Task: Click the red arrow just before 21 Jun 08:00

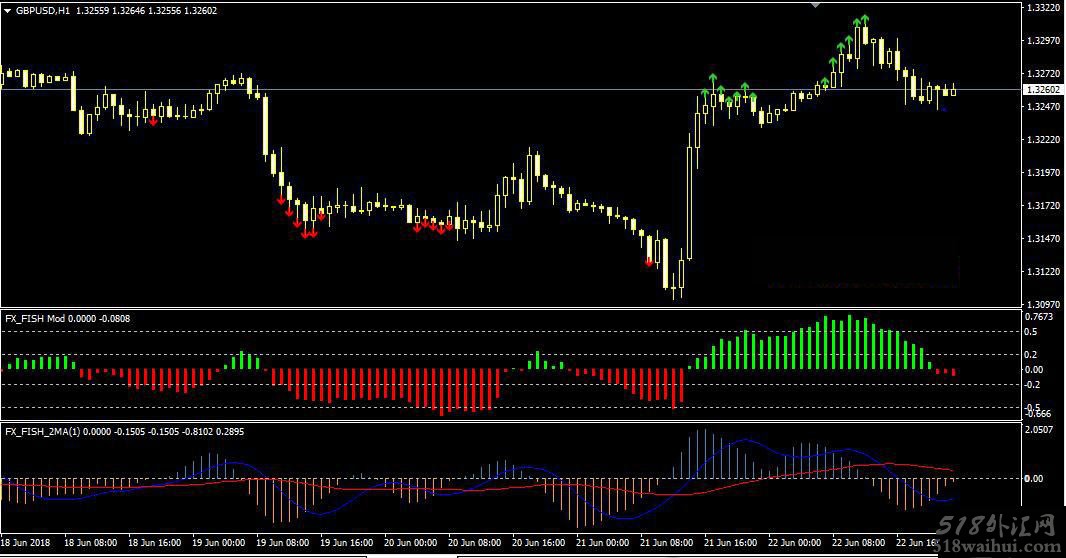Action: (x=649, y=262)
